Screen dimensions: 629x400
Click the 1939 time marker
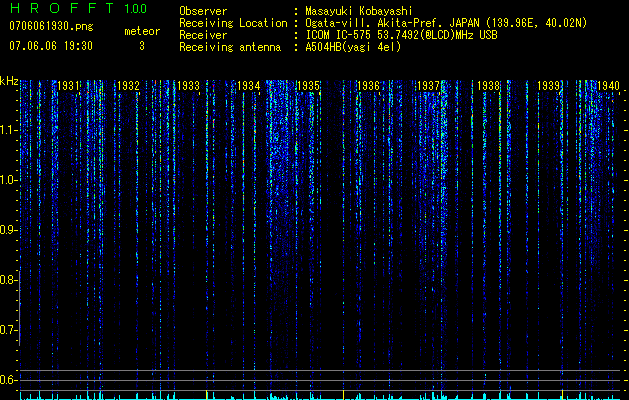[x=548, y=86]
